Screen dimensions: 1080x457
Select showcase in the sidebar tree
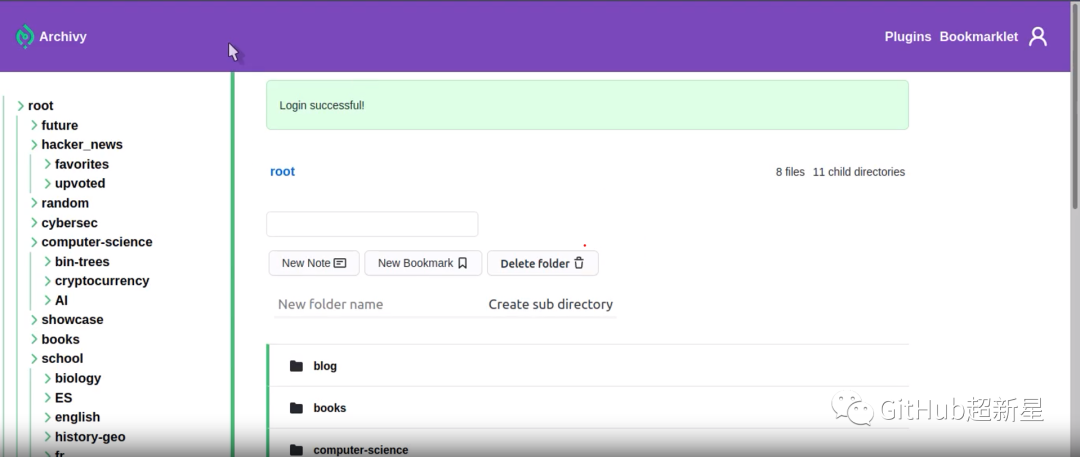click(x=72, y=320)
